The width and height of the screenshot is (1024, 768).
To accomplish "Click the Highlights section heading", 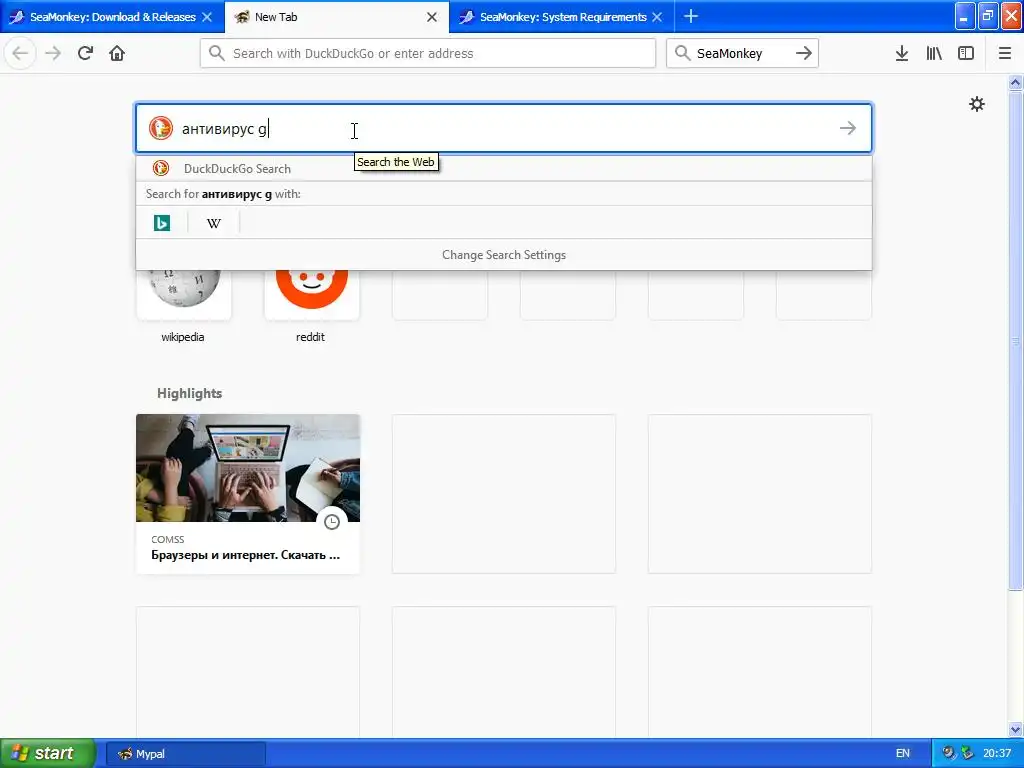I will click(x=189, y=393).
